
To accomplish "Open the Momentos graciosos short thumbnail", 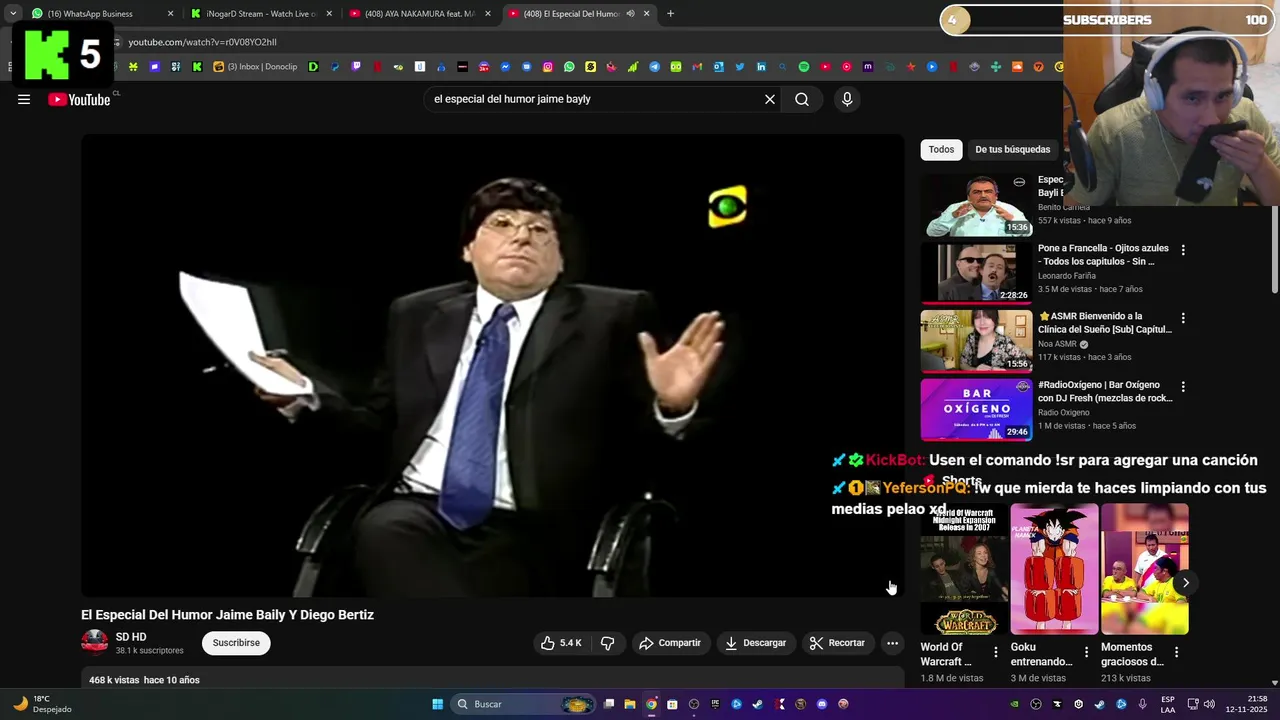I will 1145,569.
